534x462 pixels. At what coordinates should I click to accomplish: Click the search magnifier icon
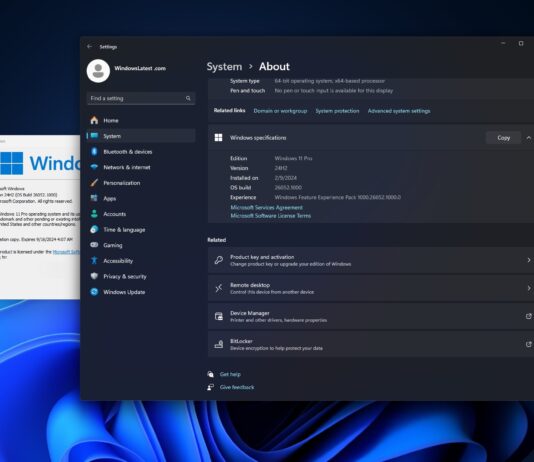point(188,98)
